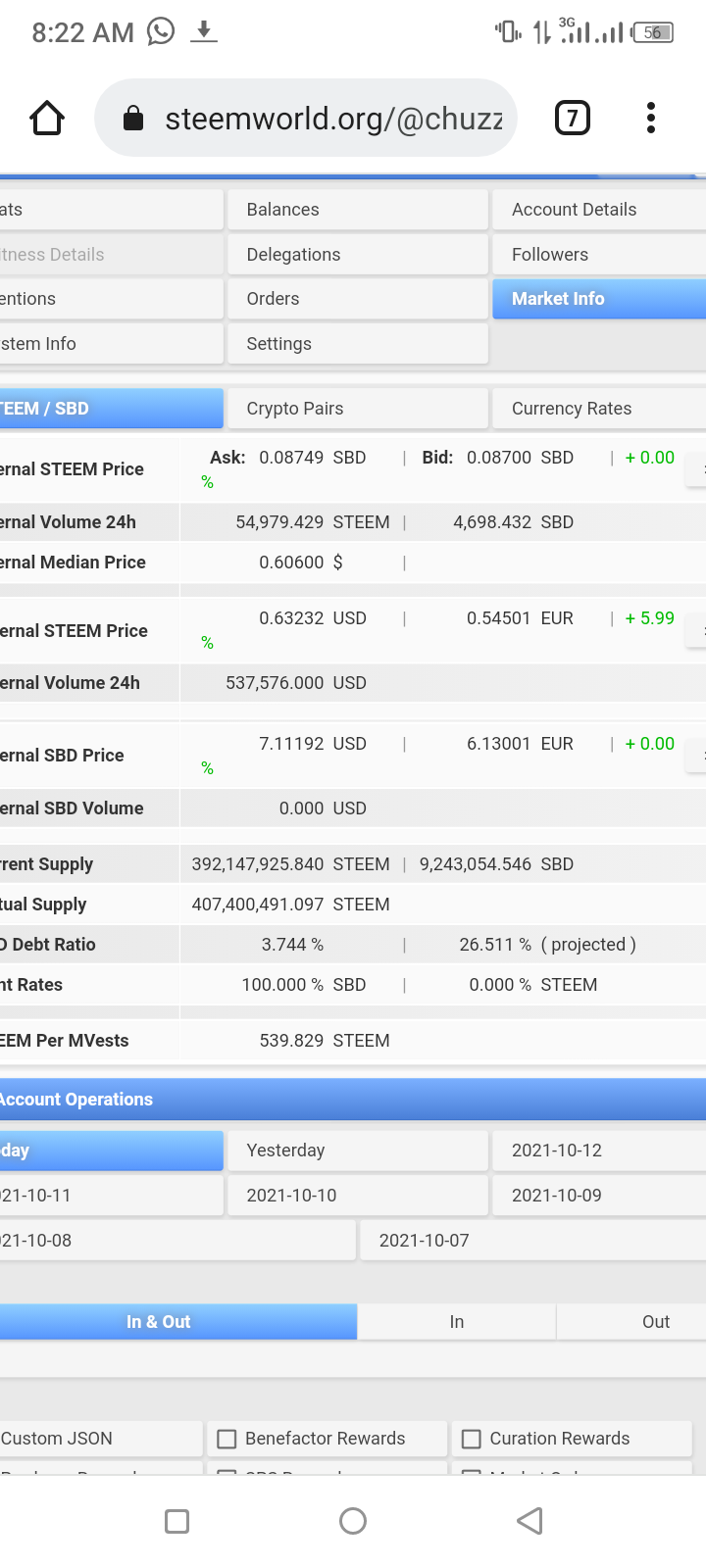Tap the Android home circle button
Viewport: 706px width, 1568px height.
[353, 1521]
